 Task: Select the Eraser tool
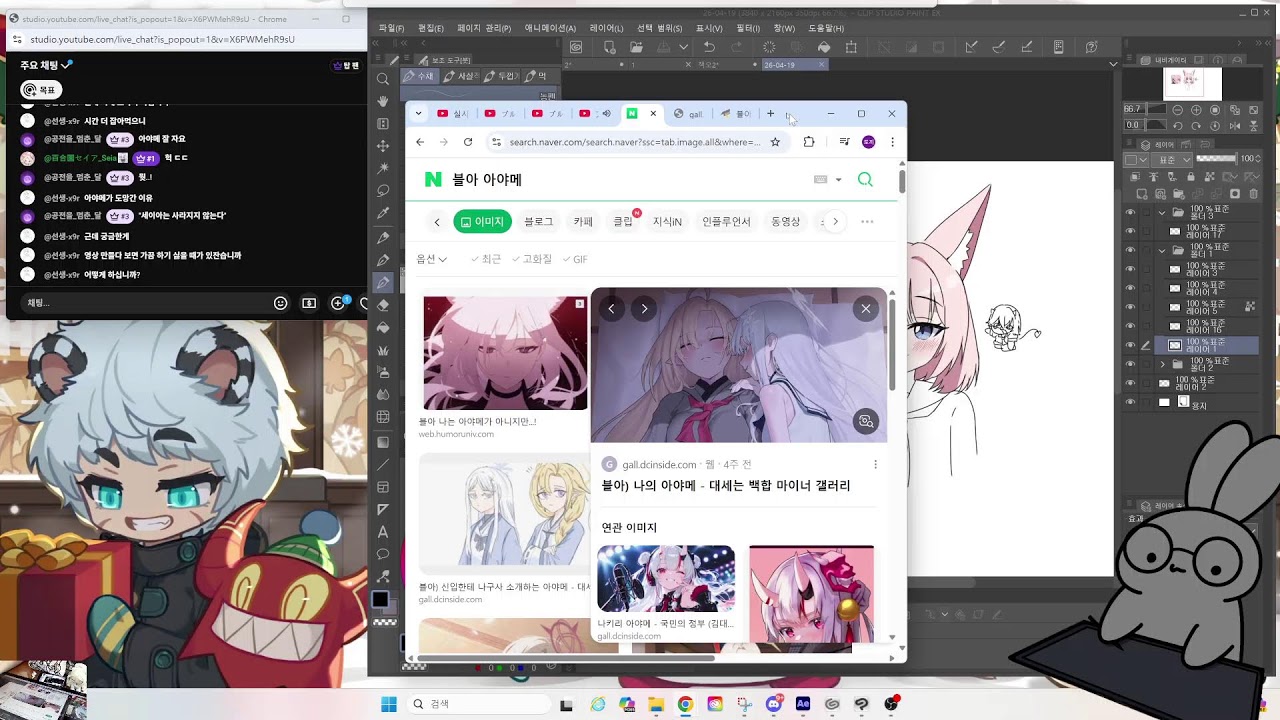pyautogui.click(x=383, y=305)
